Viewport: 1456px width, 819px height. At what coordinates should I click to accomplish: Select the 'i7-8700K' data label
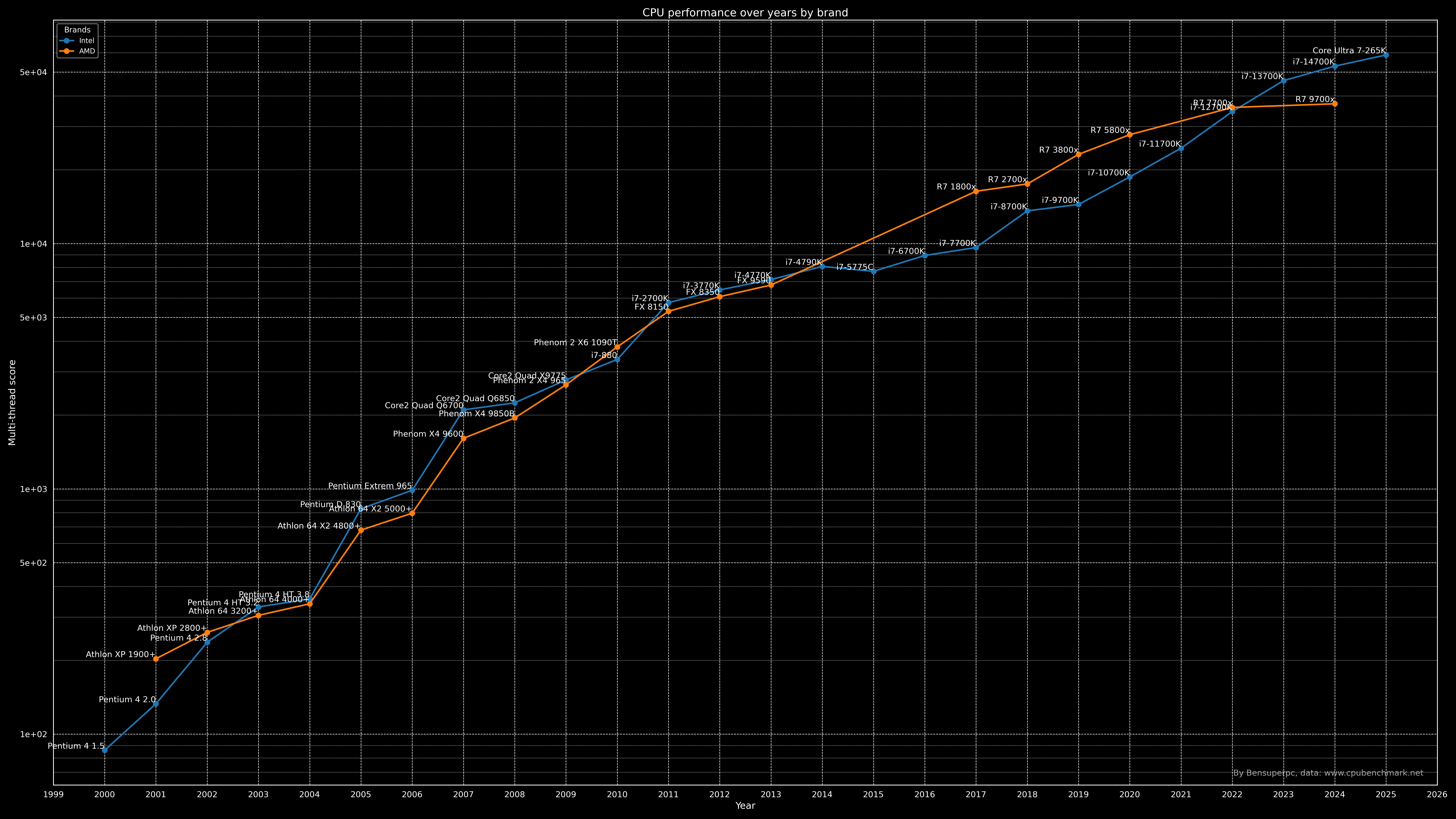[1009, 207]
